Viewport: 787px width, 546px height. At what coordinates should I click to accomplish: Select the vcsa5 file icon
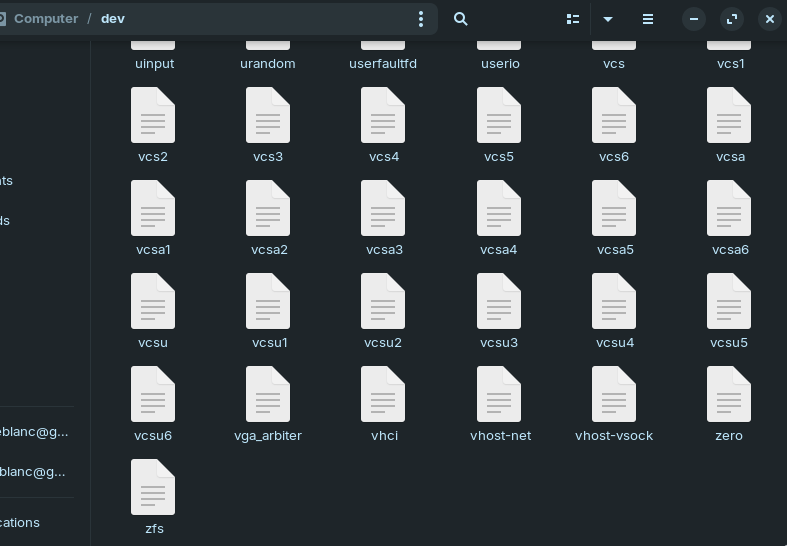[614, 208]
